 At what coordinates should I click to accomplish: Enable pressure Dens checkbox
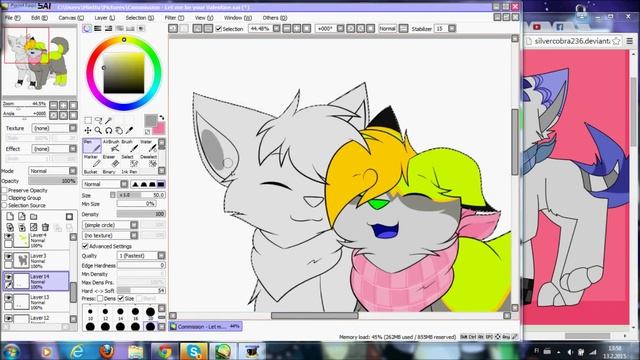(100, 298)
